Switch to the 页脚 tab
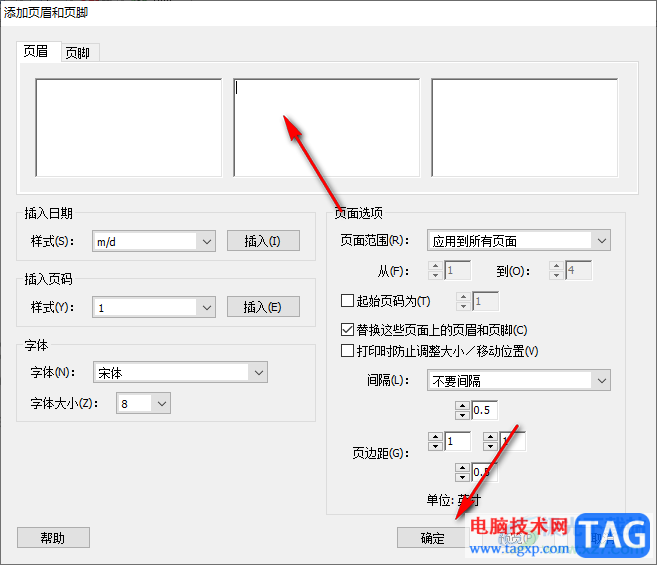Image resolution: width=657 pixels, height=565 pixels. pyautogui.click(x=78, y=53)
